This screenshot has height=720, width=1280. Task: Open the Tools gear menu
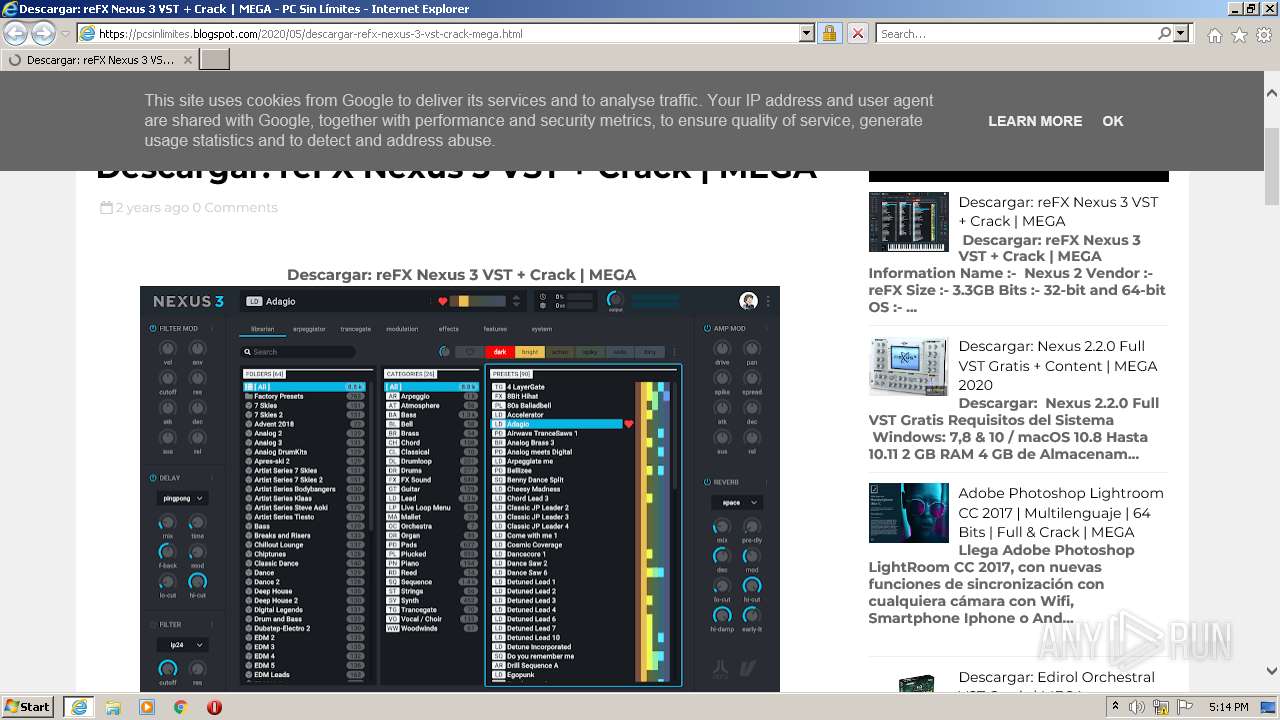[x=1264, y=35]
